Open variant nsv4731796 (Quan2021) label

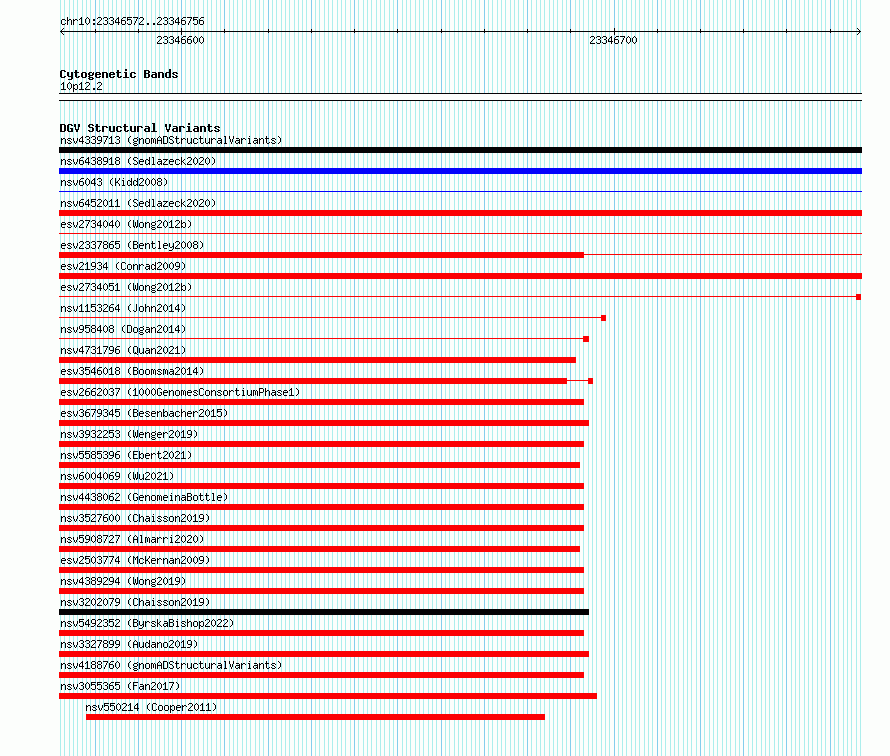coord(123,350)
